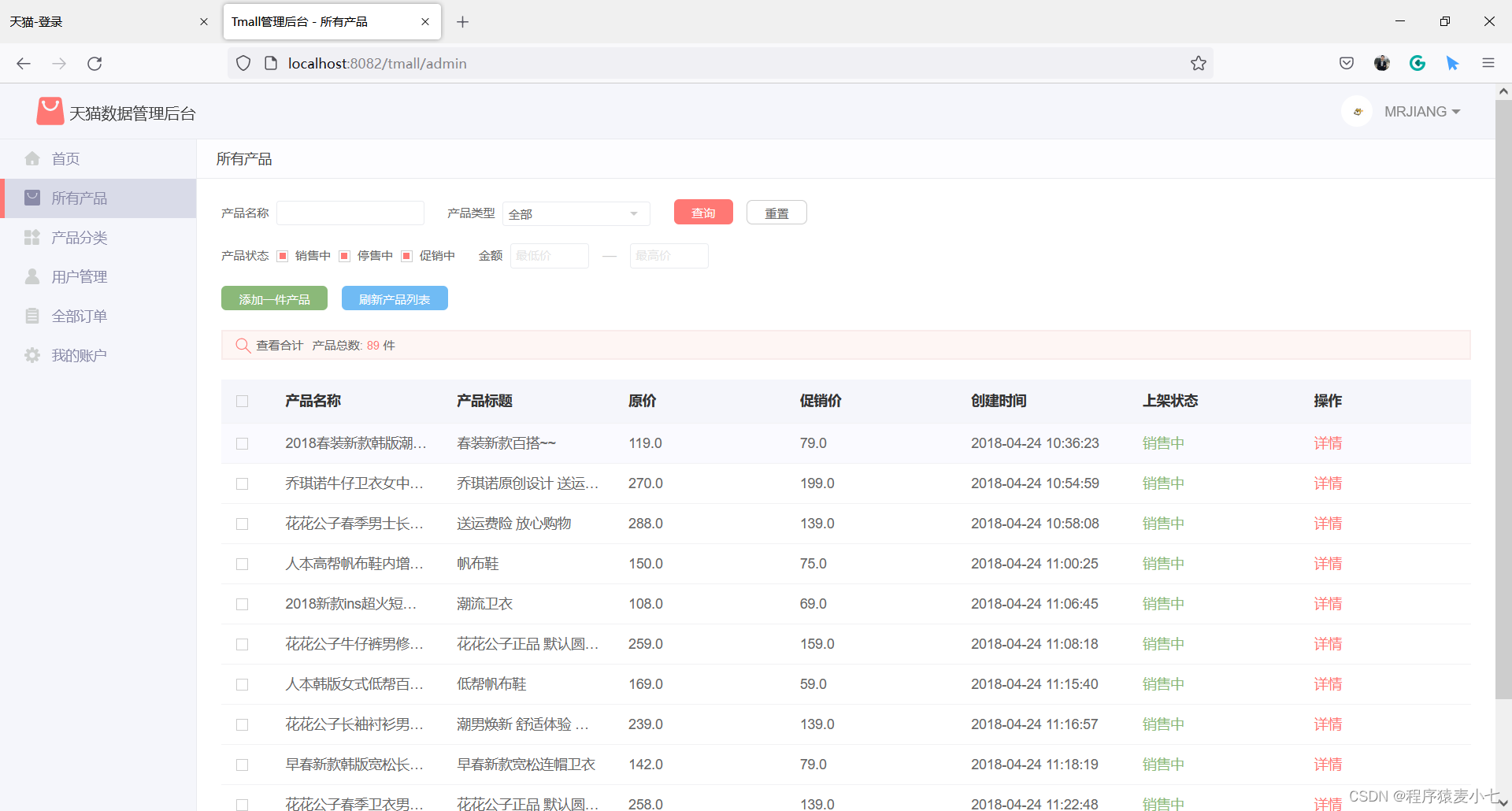Go to 首页 in the sidebar
This screenshot has height=811, width=1512.
coord(98,158)
